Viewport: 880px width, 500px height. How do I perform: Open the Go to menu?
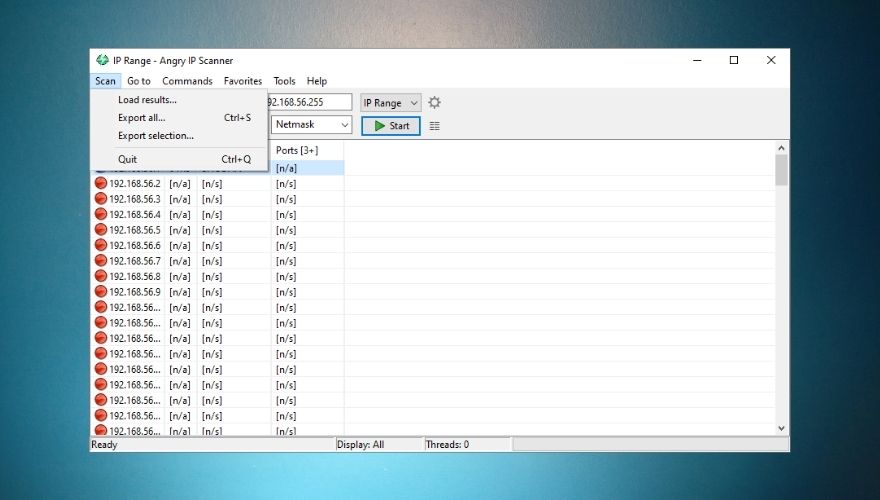coord(139,81)
